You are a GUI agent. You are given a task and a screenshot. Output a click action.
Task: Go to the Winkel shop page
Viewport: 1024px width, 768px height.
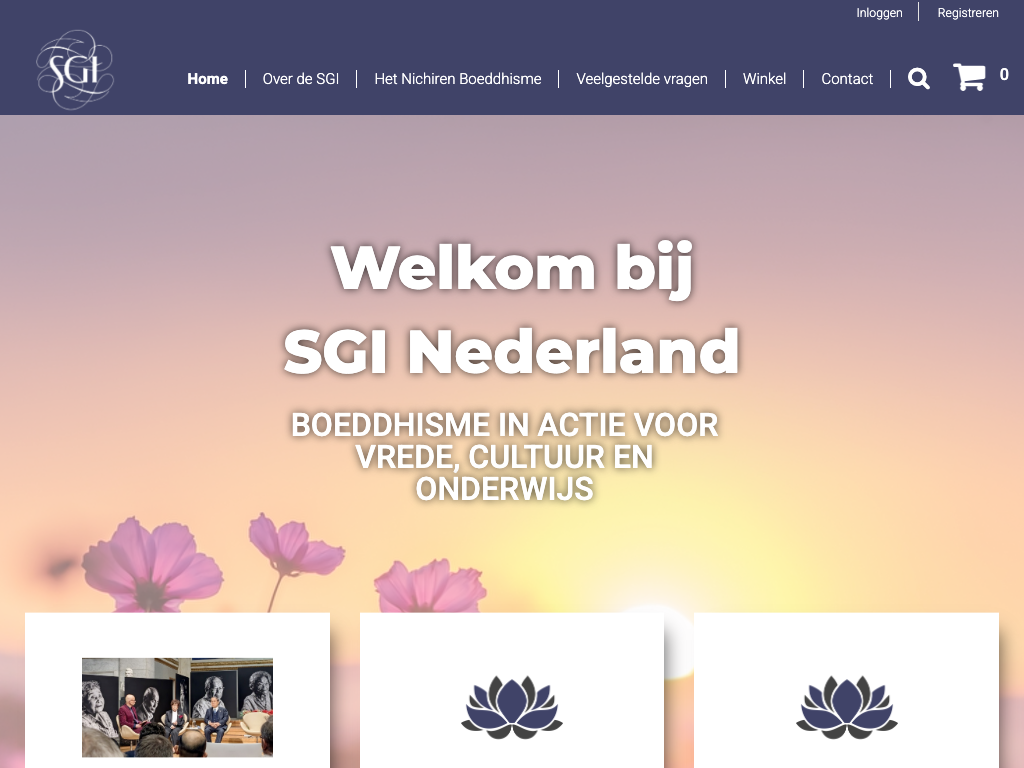coord(764,79)
